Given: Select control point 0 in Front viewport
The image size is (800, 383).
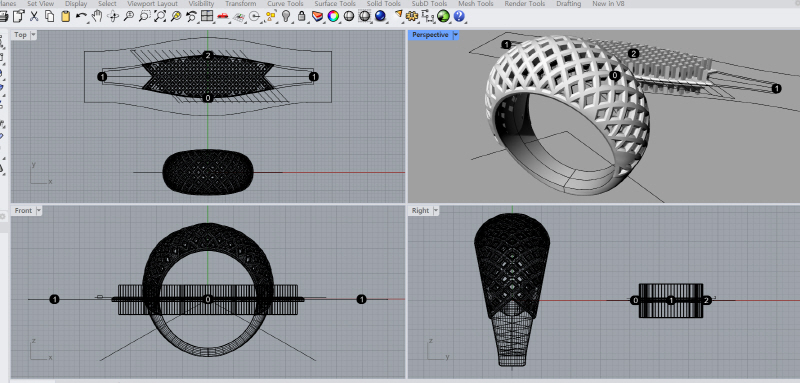Looking at the screenshot, I should 207,299.
